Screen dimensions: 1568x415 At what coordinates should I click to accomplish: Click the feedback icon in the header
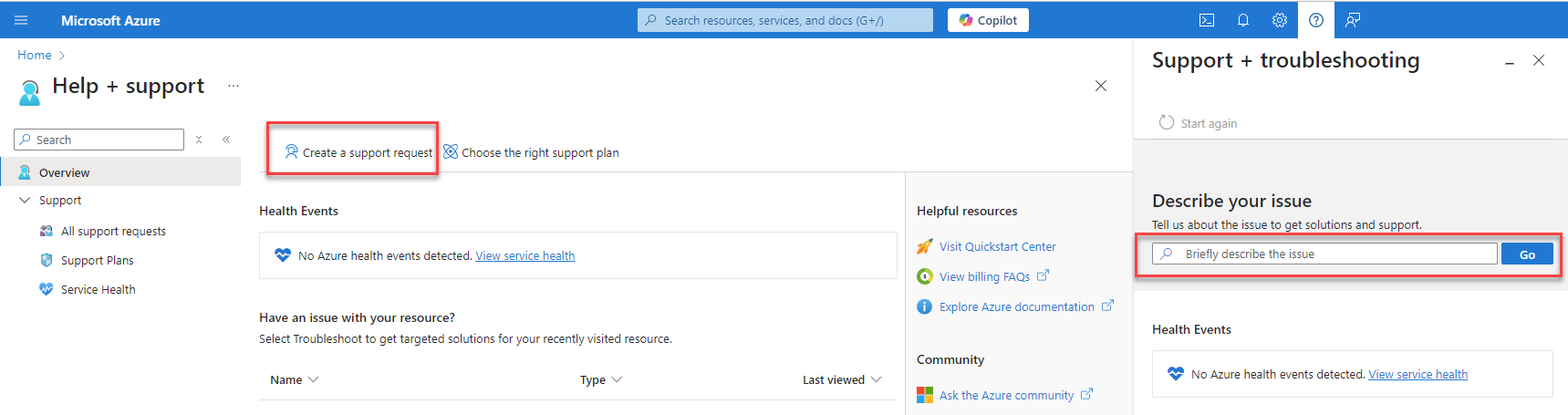tap(1353, 20)
